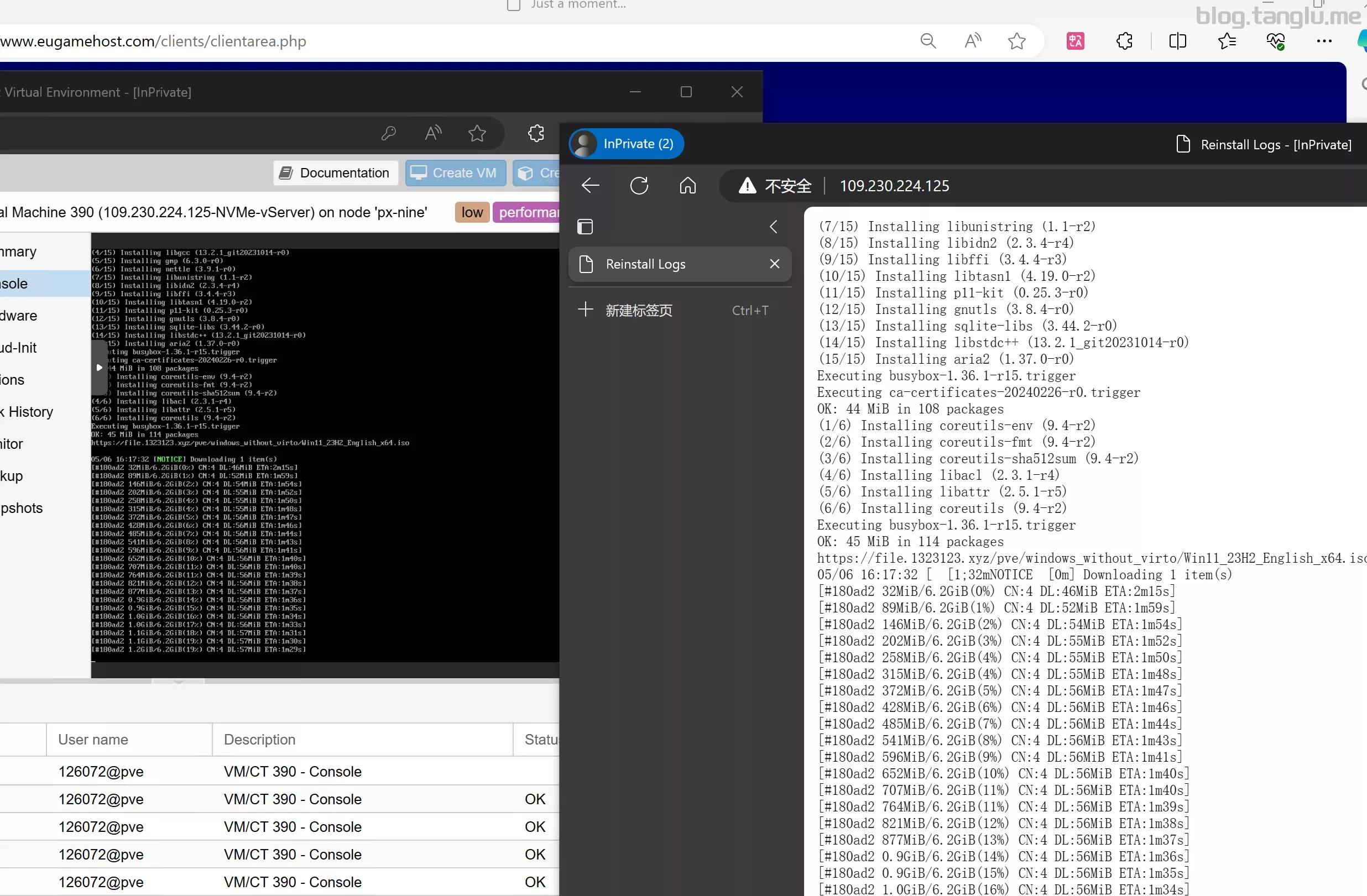Go back in the InPrivate window
Screen dimensions: 1367x896
click(591, 185)
